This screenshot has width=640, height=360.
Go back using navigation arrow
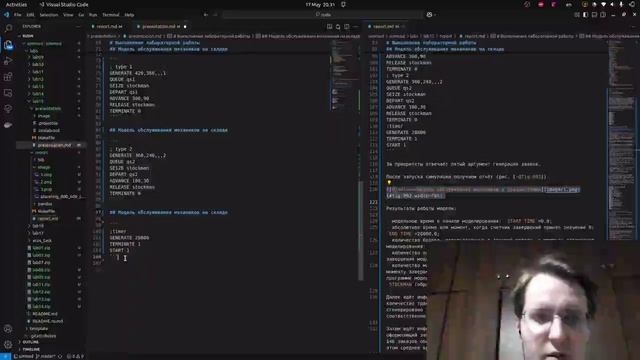(x=206, y=15)
